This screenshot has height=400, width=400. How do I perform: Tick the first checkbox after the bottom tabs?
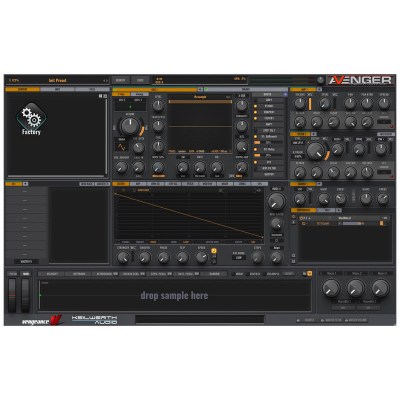(233, 274)
